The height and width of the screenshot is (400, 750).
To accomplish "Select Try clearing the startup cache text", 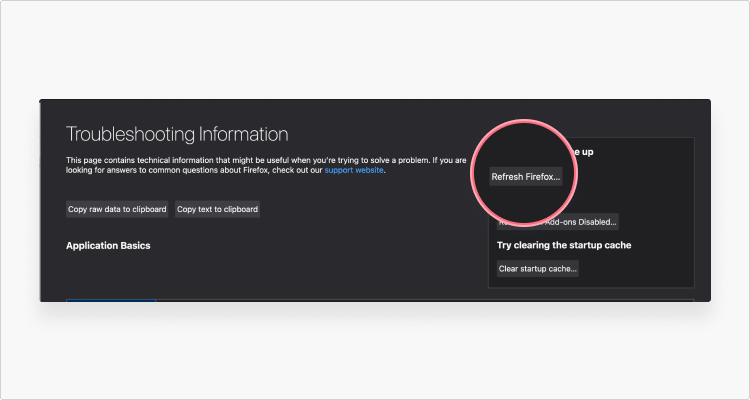I will tap(564, 245).
